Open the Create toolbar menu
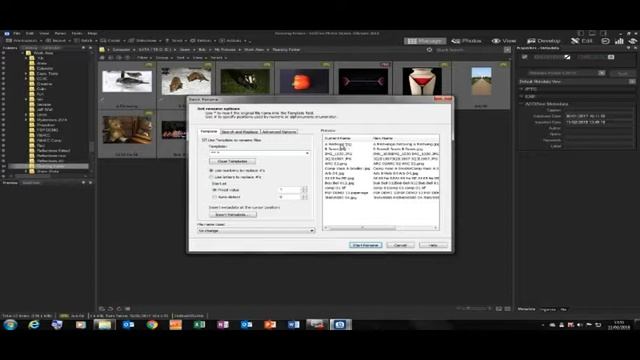Image resolution: width=640 pixels, height=360 pixels. click(x=113, y=41)
